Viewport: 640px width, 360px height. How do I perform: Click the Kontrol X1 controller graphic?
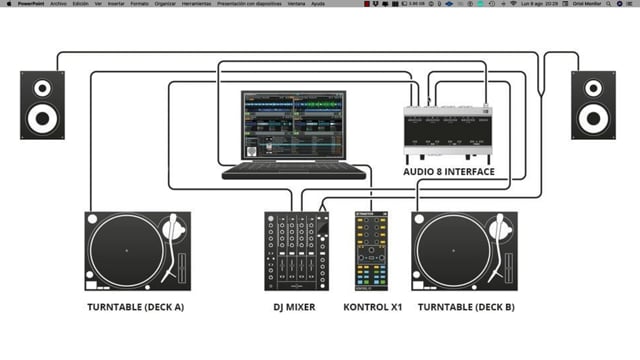pyautogui.click(x=371, y=251)
